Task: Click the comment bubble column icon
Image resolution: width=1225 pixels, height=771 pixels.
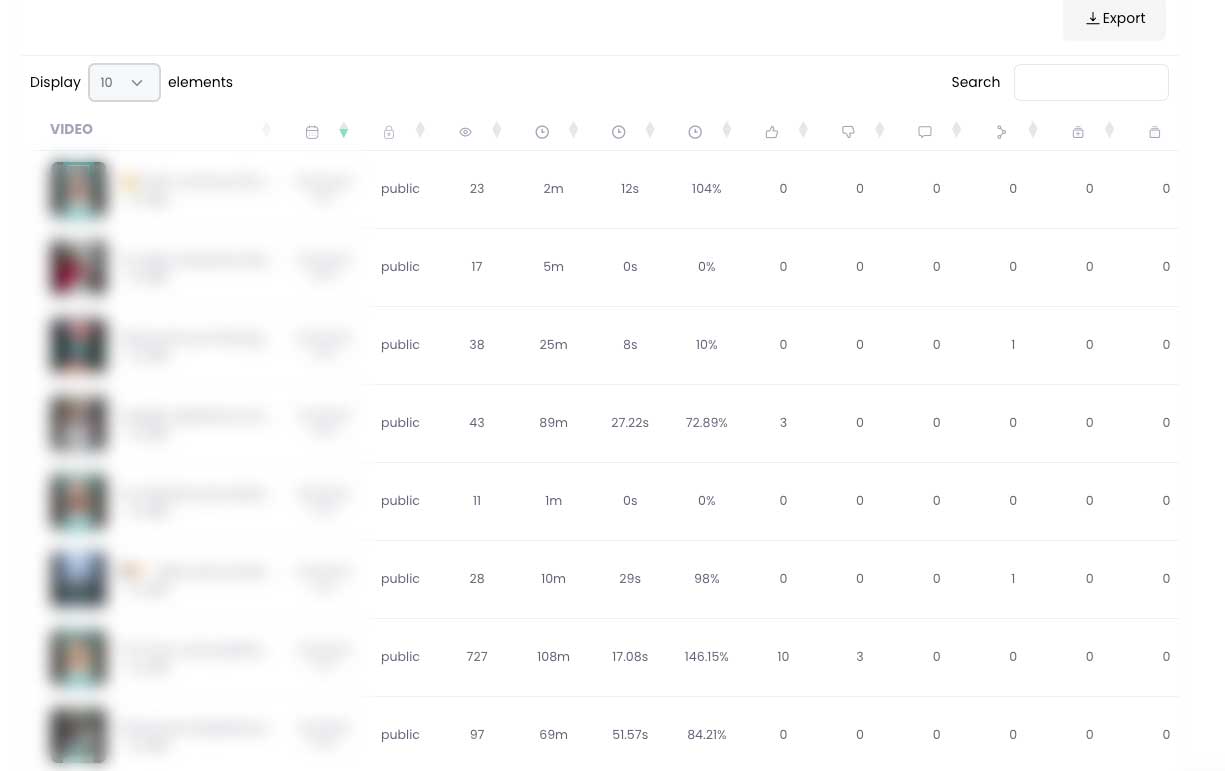Action: (925, 132)
